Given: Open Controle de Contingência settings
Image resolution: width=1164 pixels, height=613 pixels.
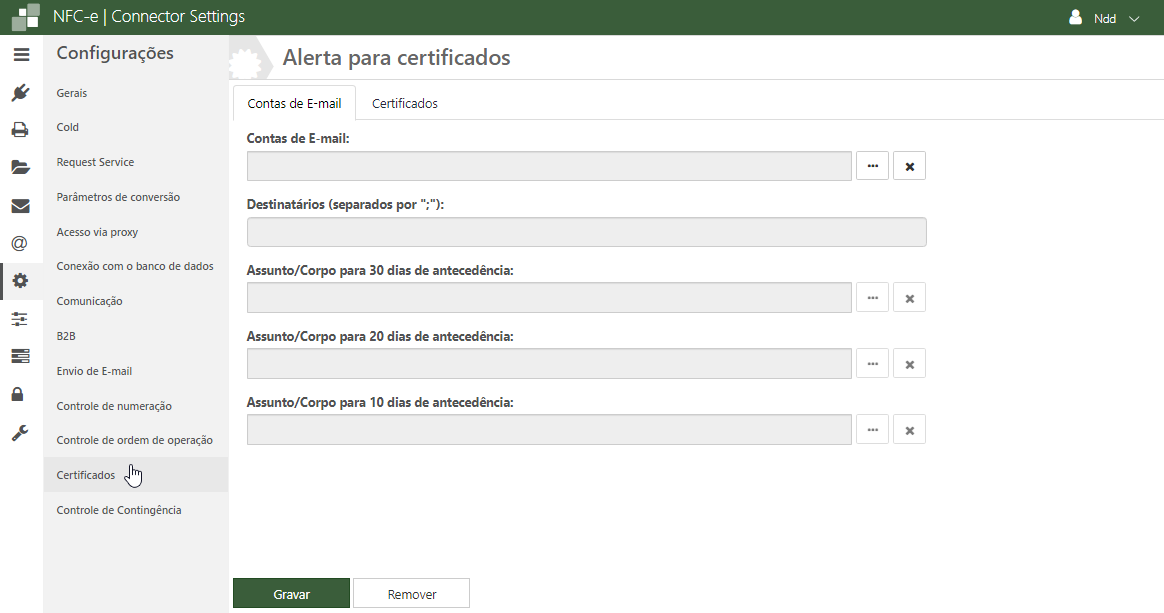Looking at the screenshot, I should (119, 510).
